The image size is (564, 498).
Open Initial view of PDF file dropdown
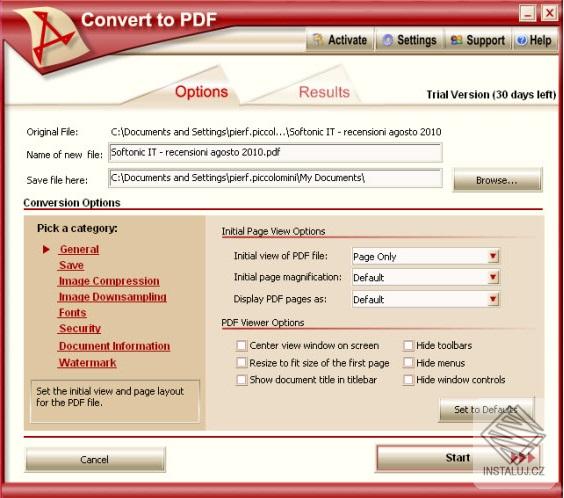pos(425,256)
